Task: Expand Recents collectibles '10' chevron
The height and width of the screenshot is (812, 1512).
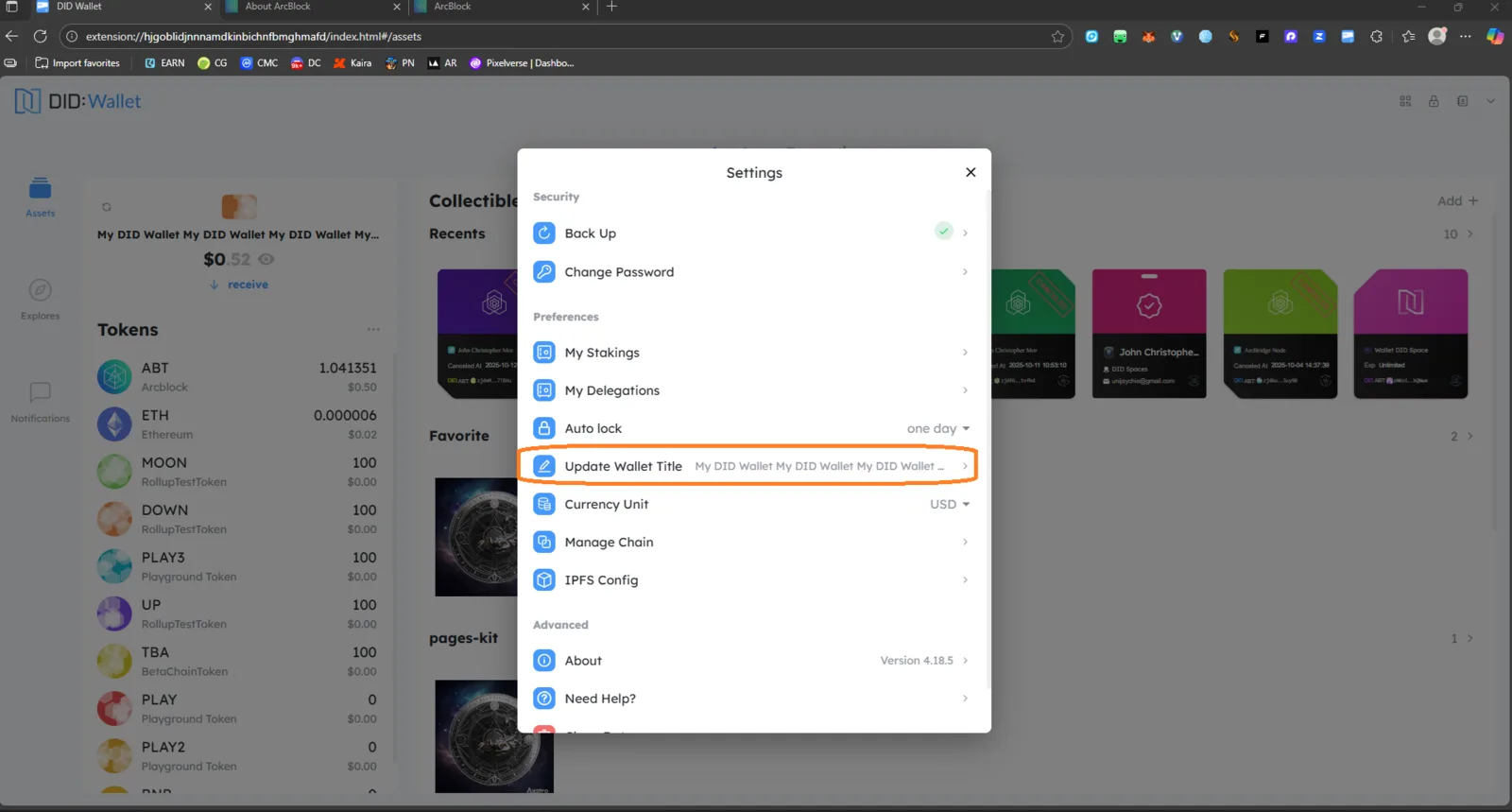Action: pos(1469,234)
